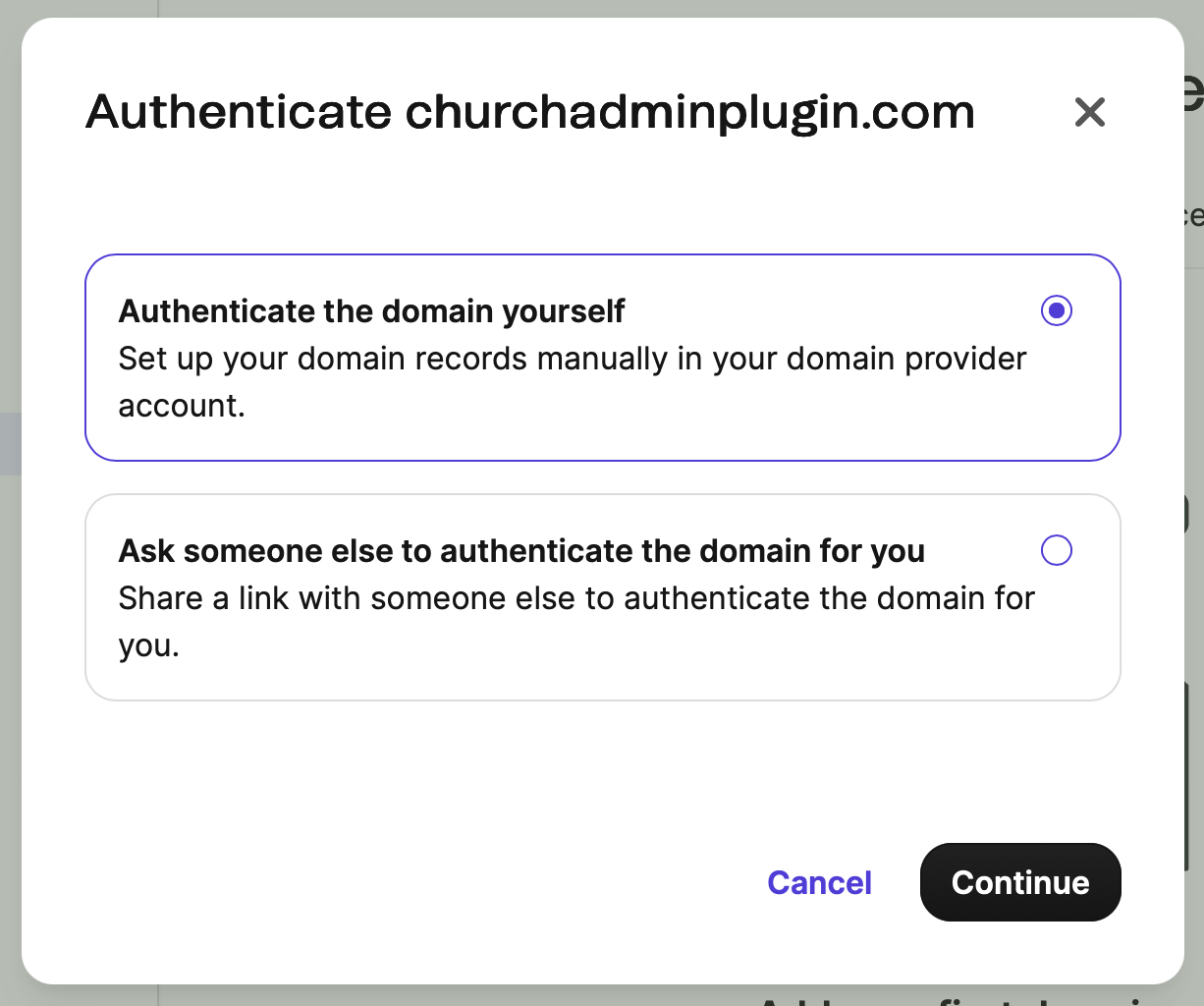Select the "Ask someone else" radio button
1204x1006 pixels.
coord(1057,550)
